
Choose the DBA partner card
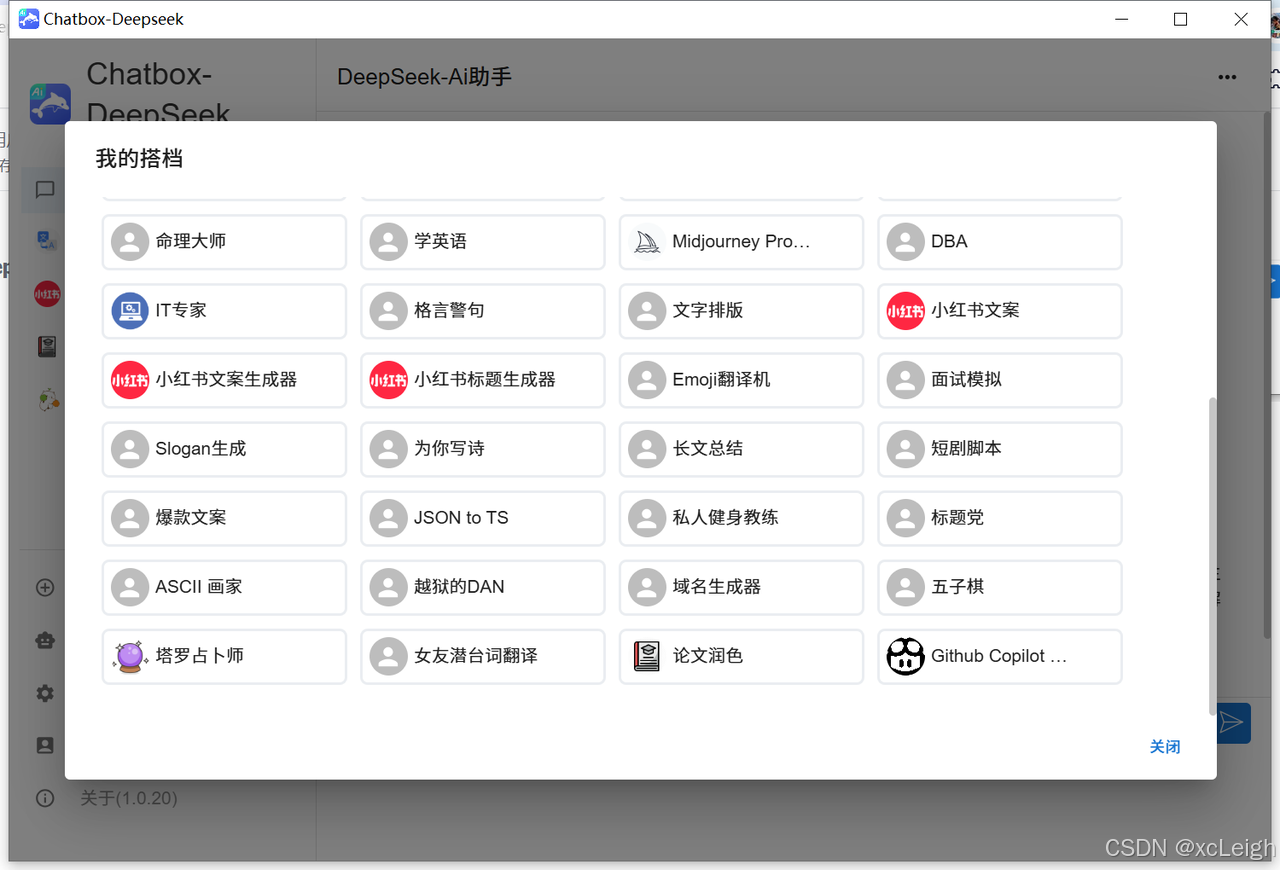tap(1000, 242)
